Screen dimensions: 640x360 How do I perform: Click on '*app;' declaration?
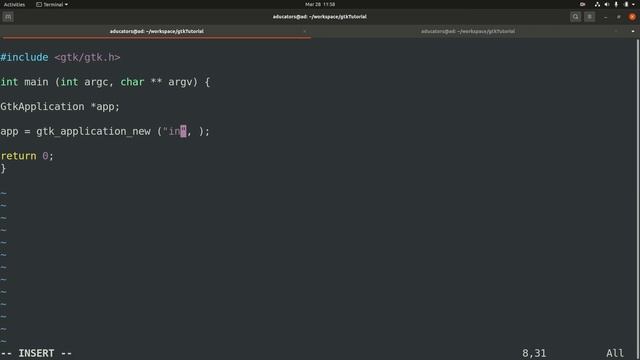(x=105, y=107)
